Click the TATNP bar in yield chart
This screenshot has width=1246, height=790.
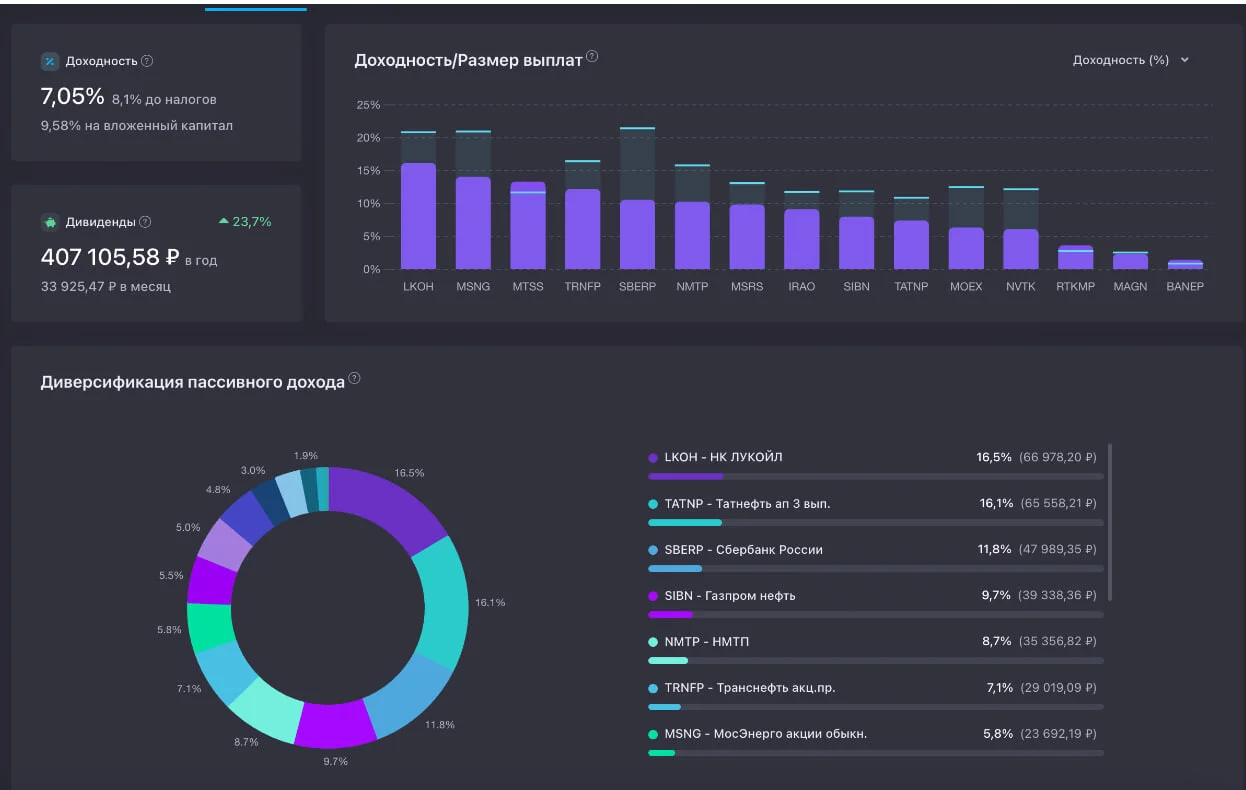pyautogui.click(x=911, y=245)
